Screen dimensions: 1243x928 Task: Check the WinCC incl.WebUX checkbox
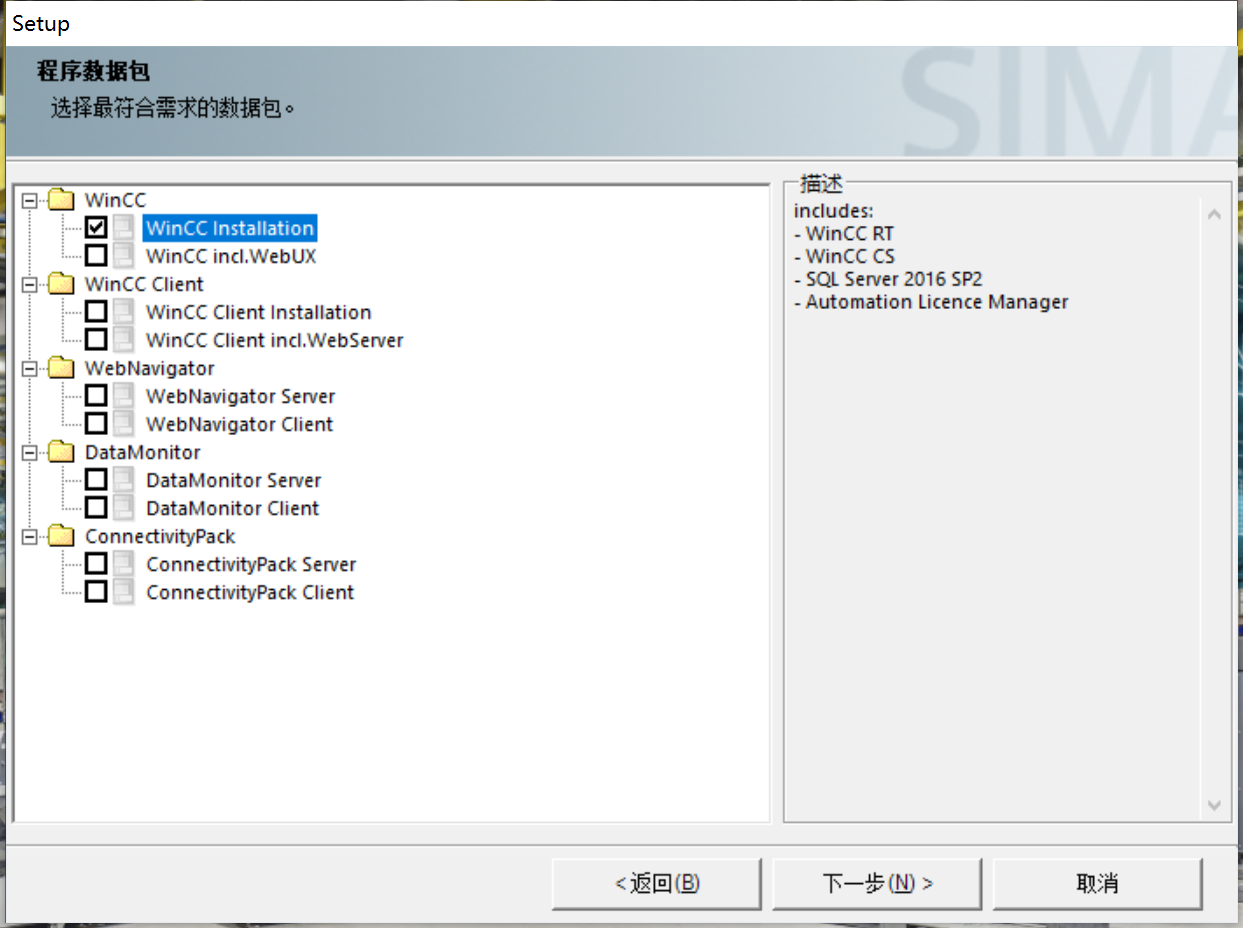(96, 256)
